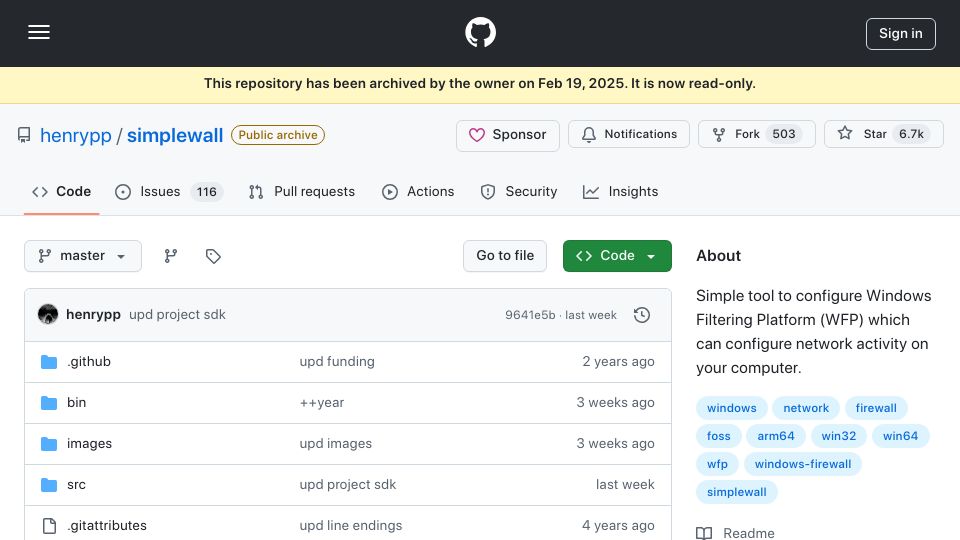Select the network topic tag
The image size is (960, 540).
806,408
